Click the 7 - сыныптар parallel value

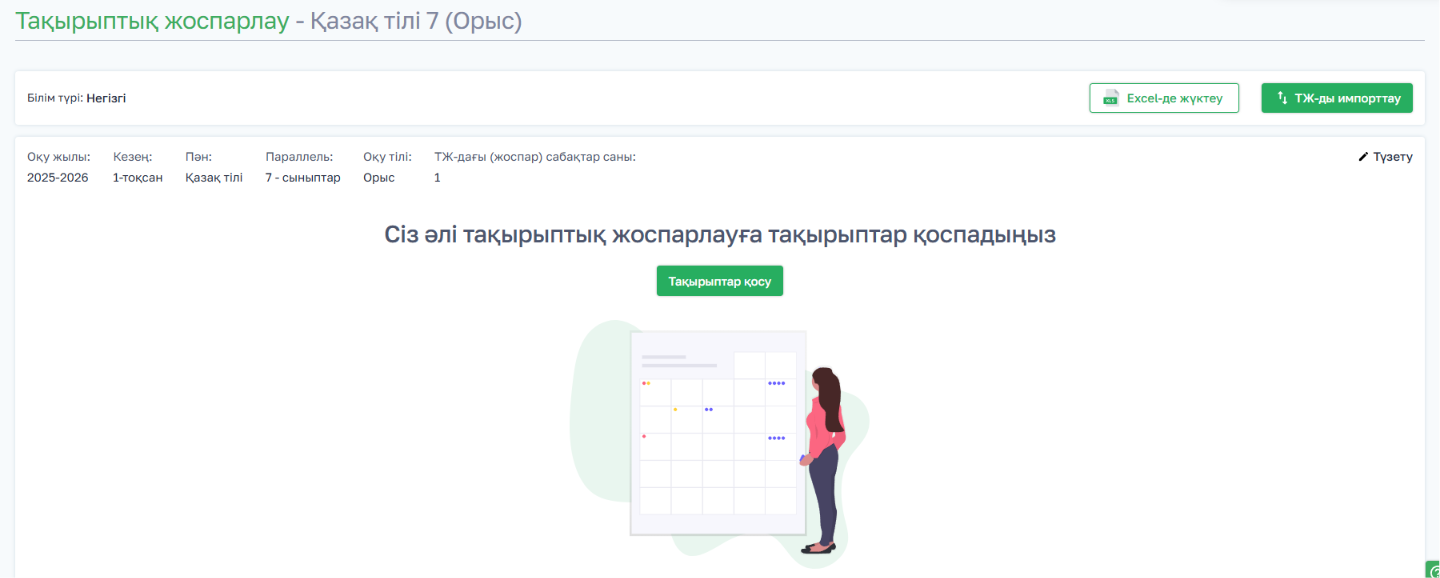[x=303, y=177]
